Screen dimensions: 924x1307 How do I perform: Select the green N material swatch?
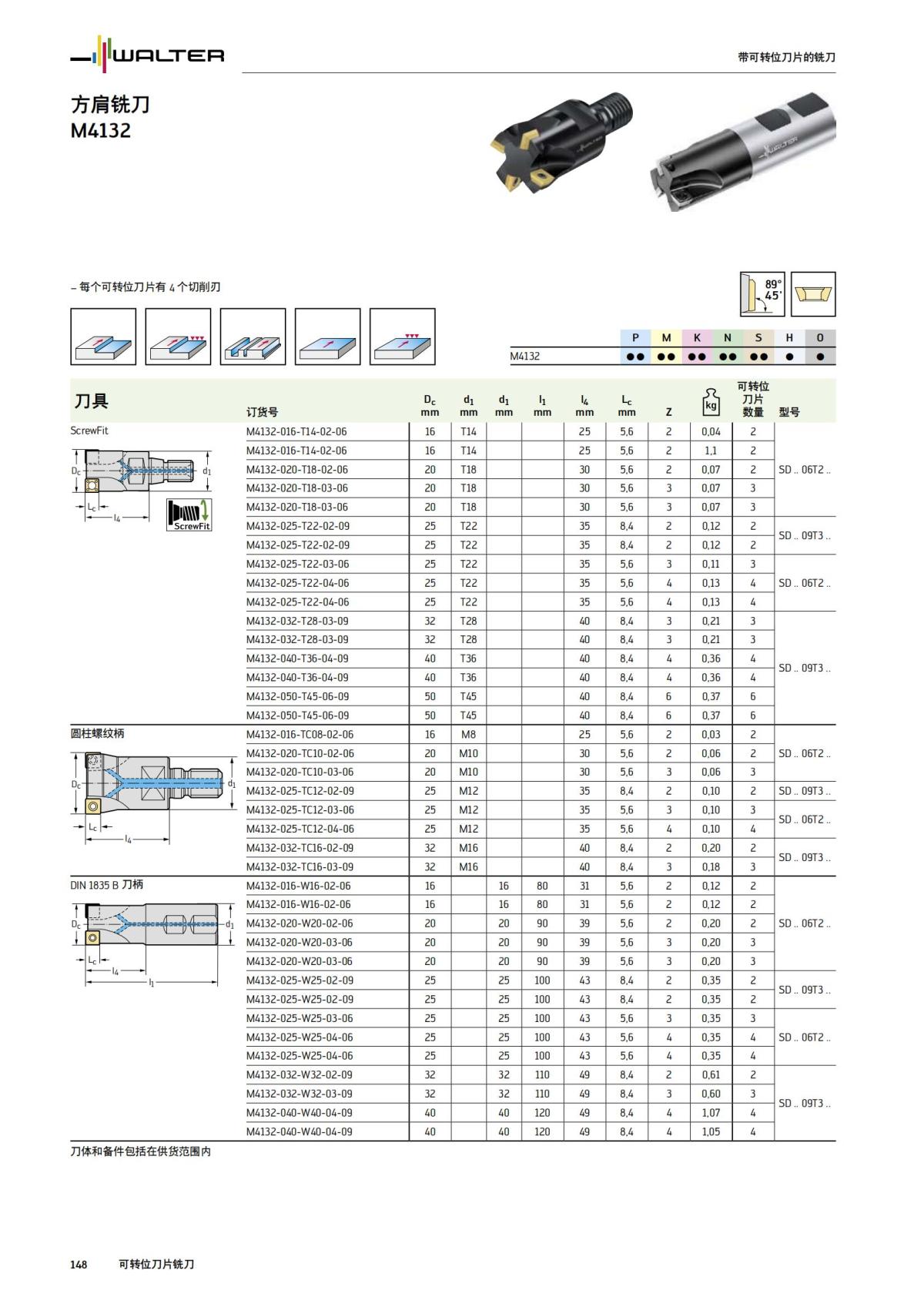[728, 337]
